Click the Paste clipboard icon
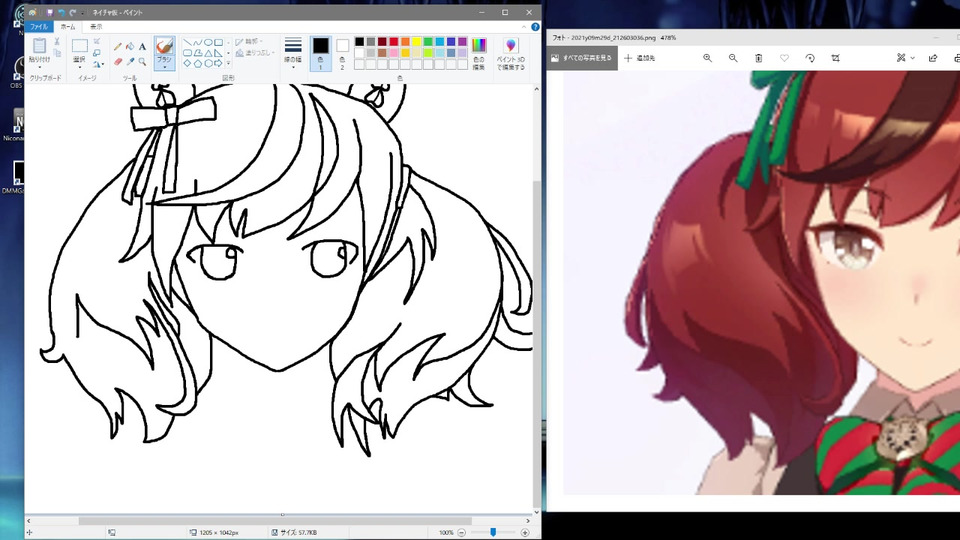The width and height of the screenshot is (960, 540). (40, 45)
